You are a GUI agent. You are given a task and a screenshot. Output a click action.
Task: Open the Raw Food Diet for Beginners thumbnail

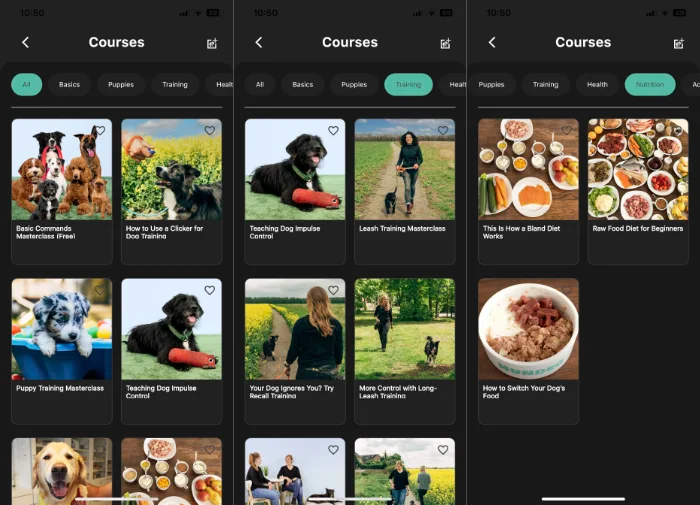point(638,169)
